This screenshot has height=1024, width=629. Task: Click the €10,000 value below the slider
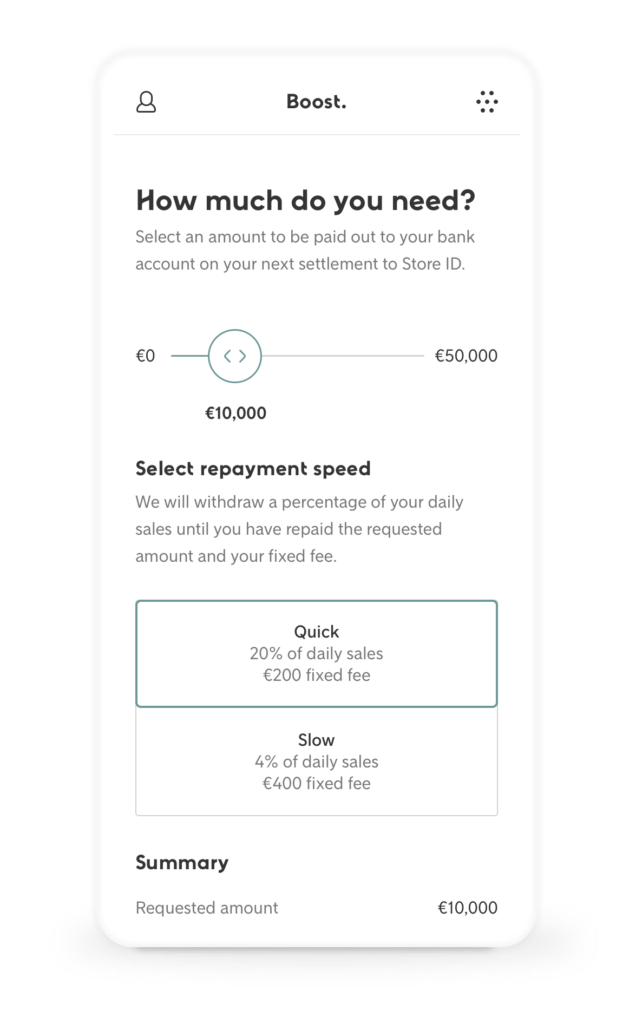[x=236, y=413]
